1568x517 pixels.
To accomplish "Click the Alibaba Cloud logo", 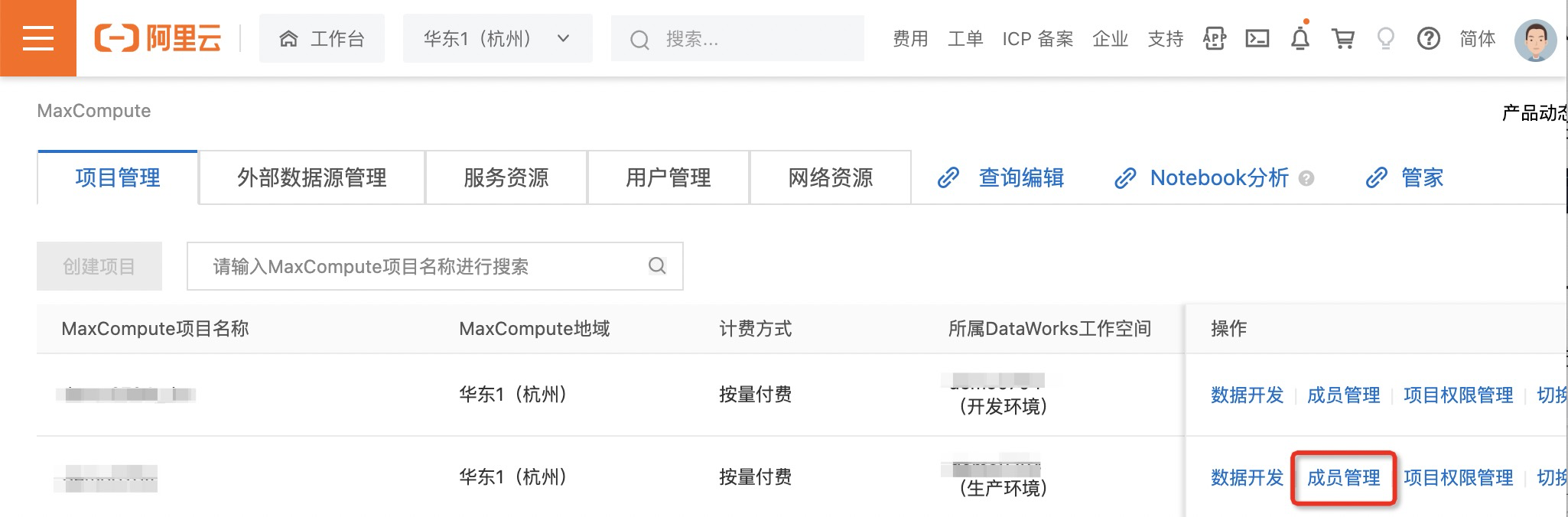I will [158, 38].
